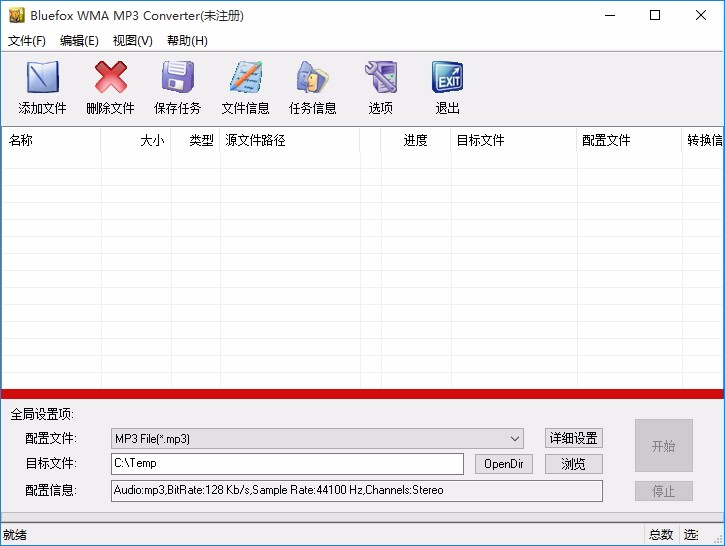Viewport: 725px width, 546px height.
Task: Click the 详细设置 button
Action: [573, 438]
